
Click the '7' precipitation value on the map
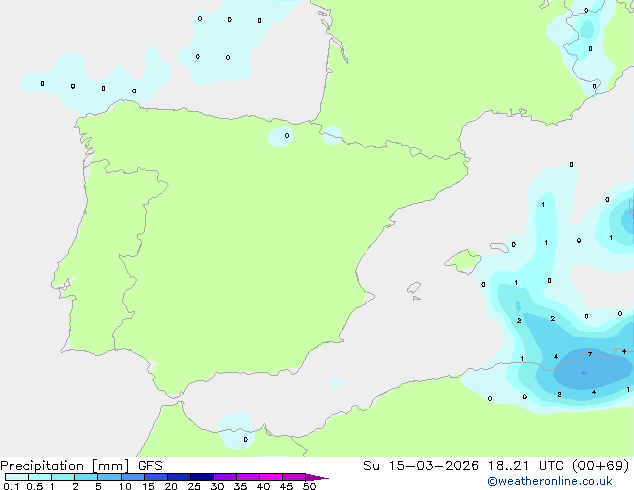pyautogui.click(x=590, y=354)
